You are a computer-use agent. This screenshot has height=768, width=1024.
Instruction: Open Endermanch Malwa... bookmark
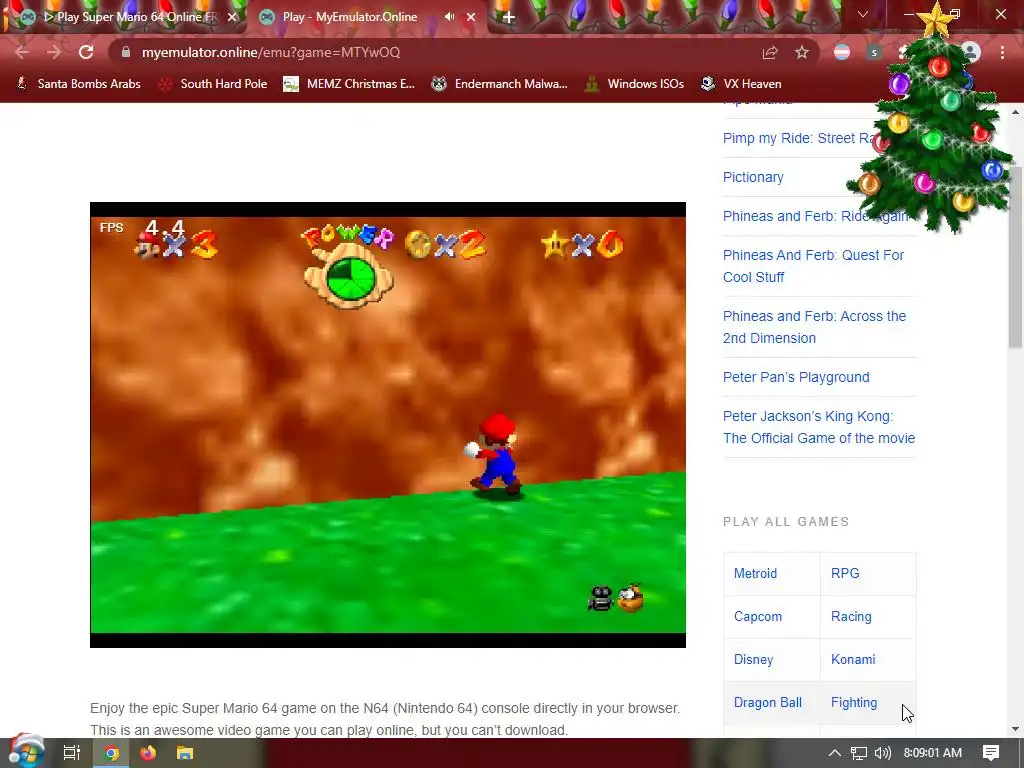(500, 84)
